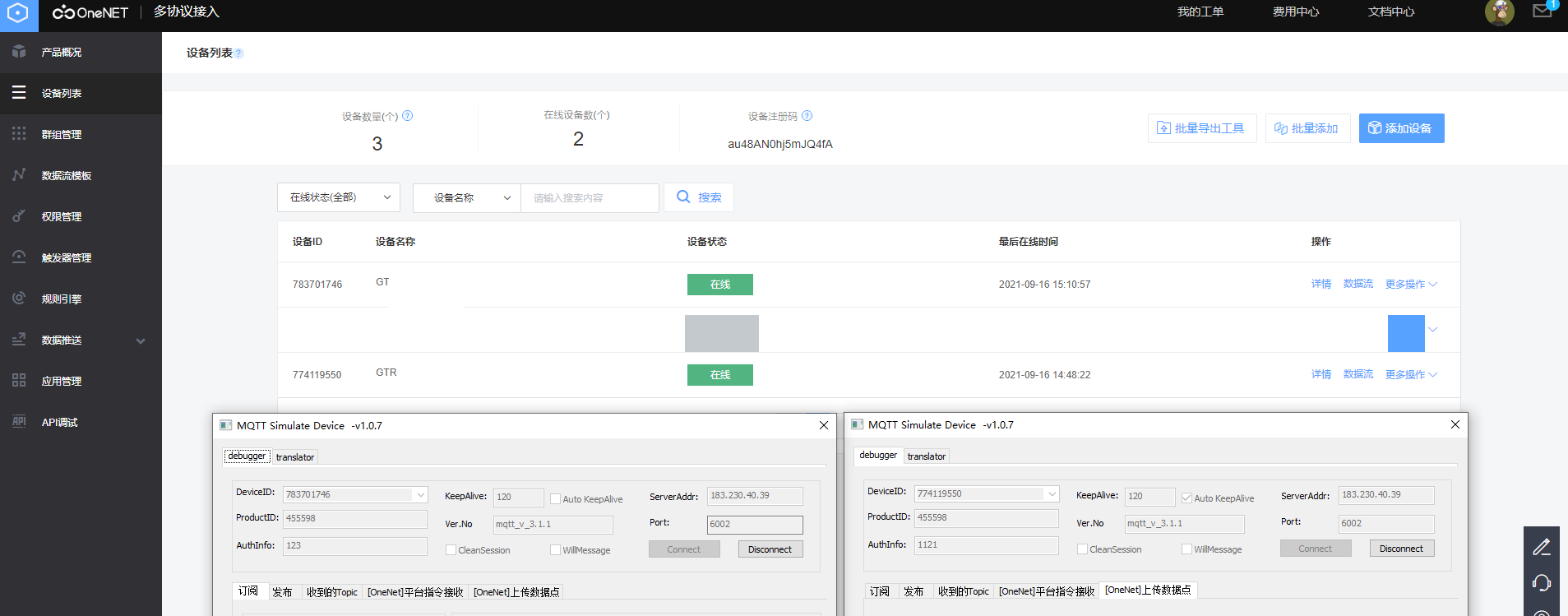Toggle WillMessage in right MQTT window
This screenshot has height=616, width=1568.
(1186, 549)
